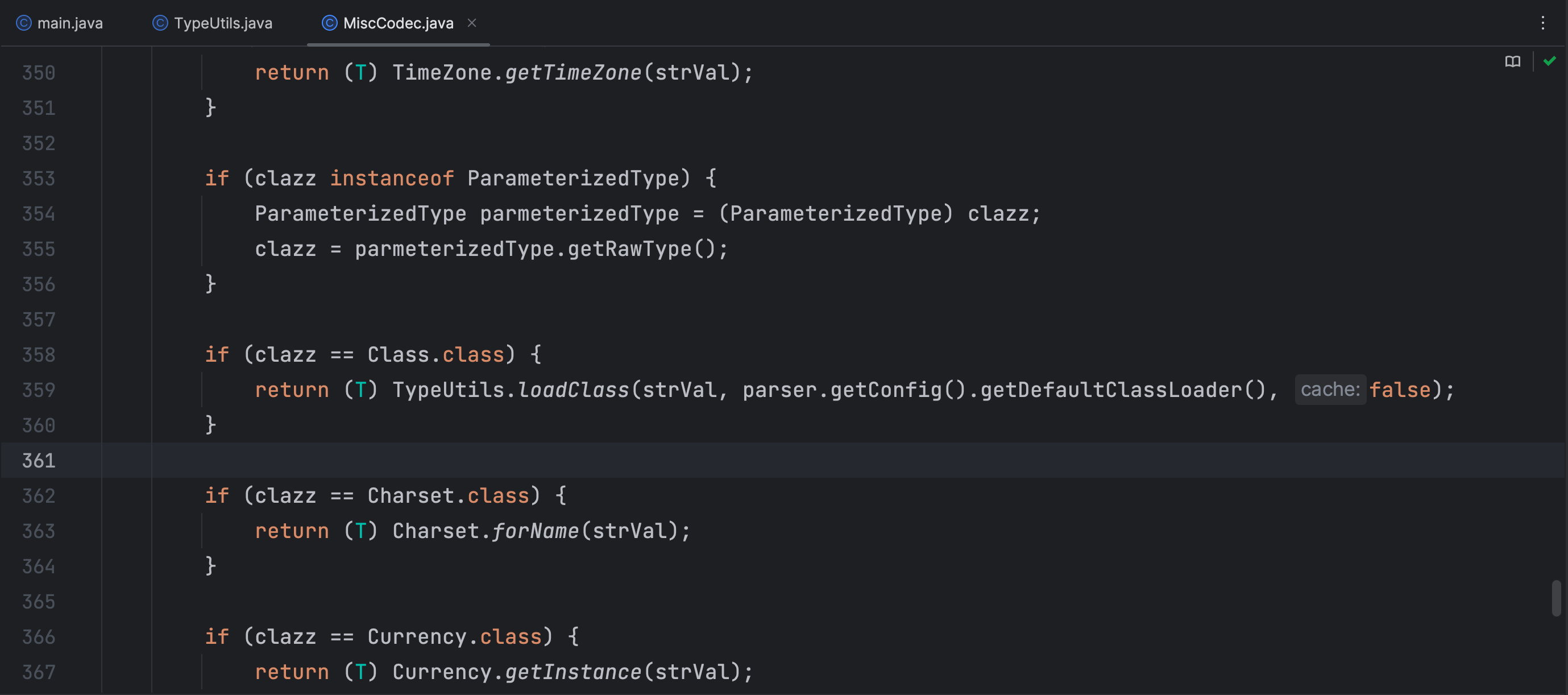1568x695 pixels.
Task: Click the MiscCodec.java class file icon
Action: [x=329, y=23]
